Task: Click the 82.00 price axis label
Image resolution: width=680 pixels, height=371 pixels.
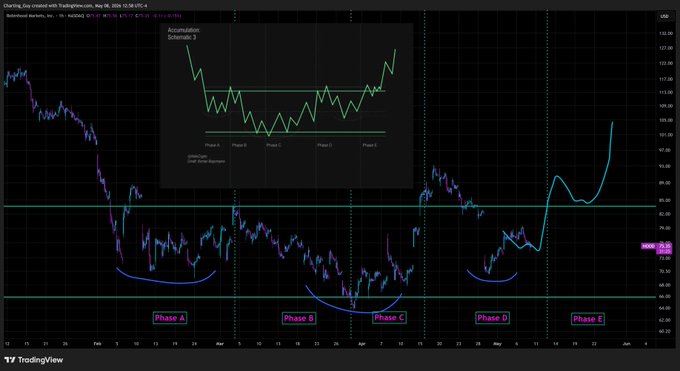Action: pyautogui.click(x=666, y=214)
